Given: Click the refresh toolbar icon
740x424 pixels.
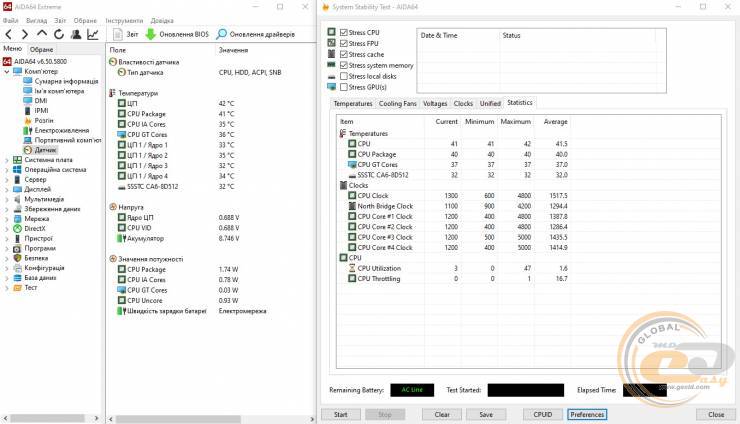Looking at the screenshot, I should click(59, 34).
